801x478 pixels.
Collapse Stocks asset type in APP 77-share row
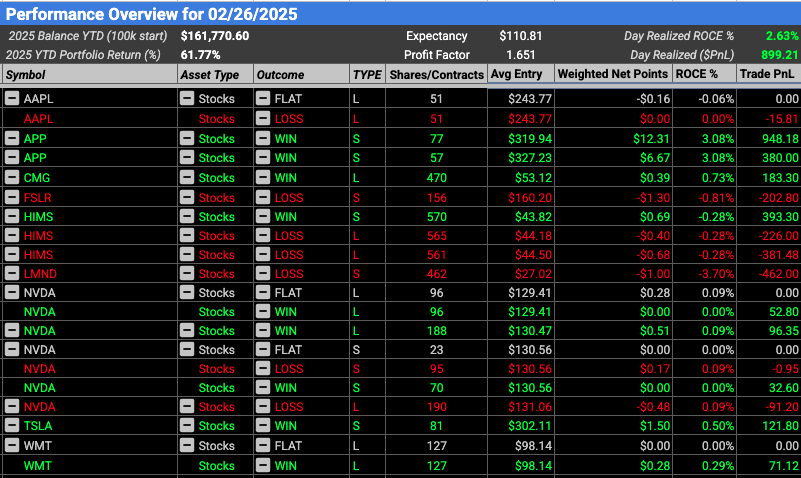[x=187, y=138]
